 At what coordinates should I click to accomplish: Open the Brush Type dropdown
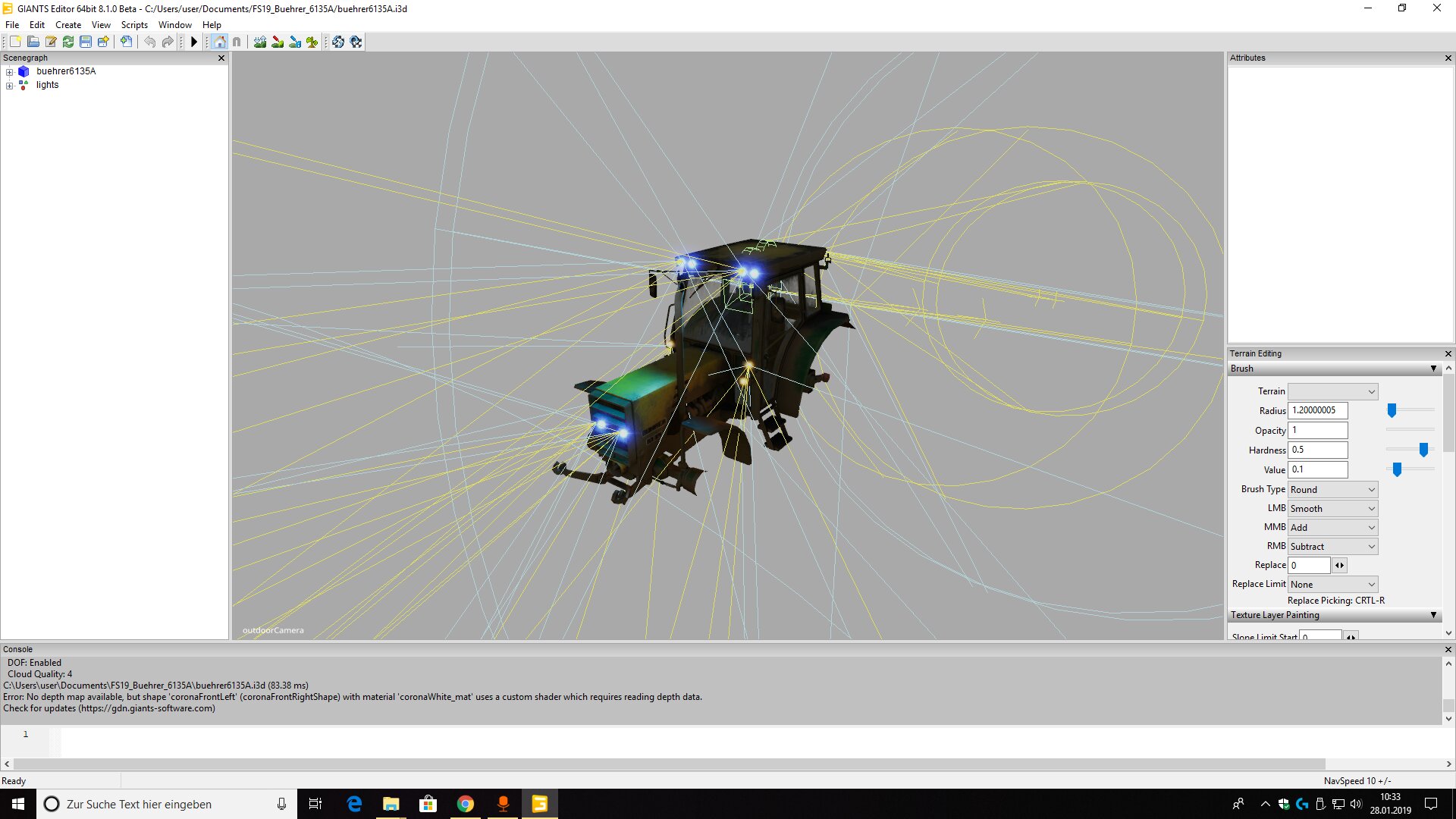[x=1332, y=490]
